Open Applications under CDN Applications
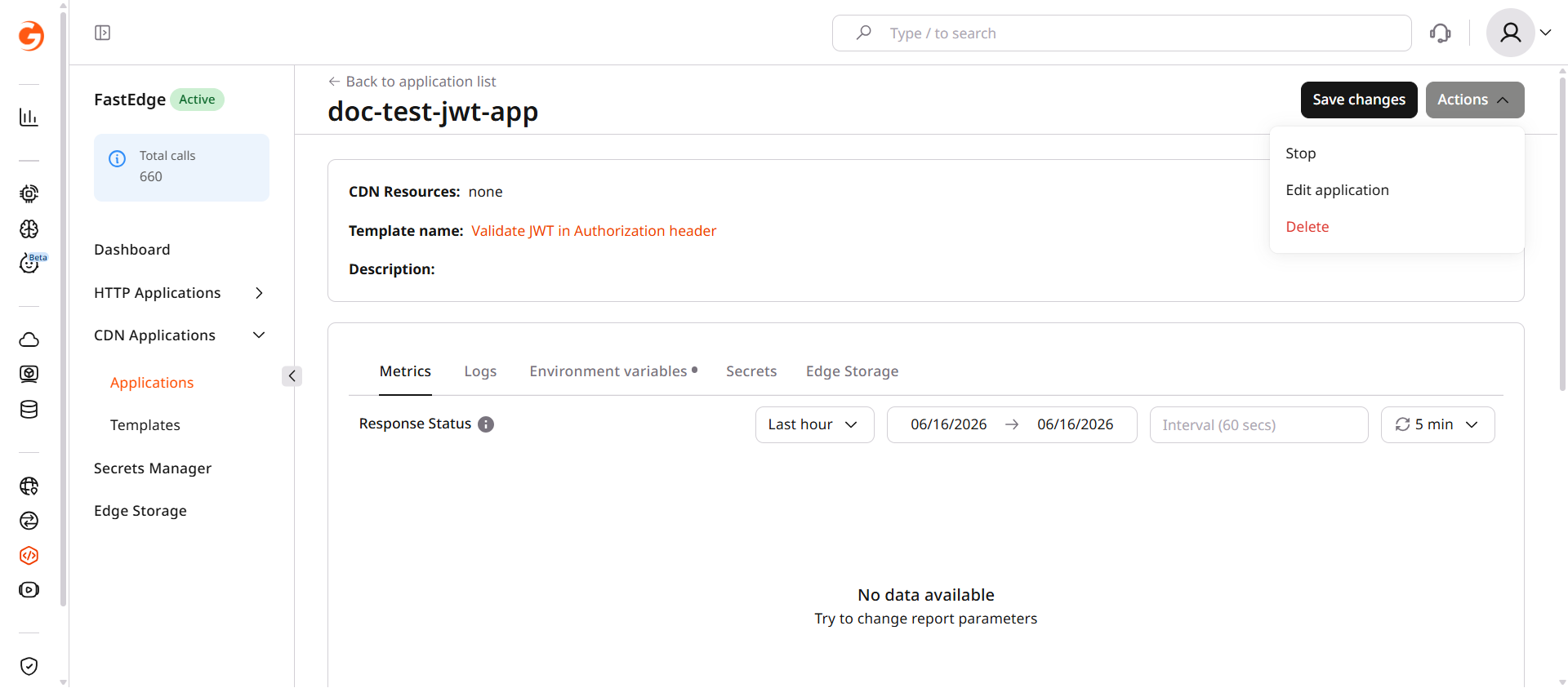 point(152,383)
